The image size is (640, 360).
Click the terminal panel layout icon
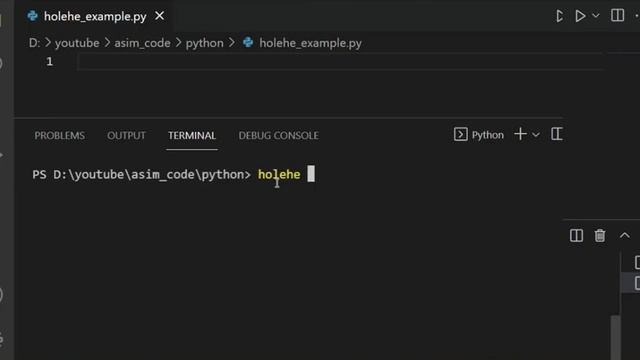click(557, 134)
